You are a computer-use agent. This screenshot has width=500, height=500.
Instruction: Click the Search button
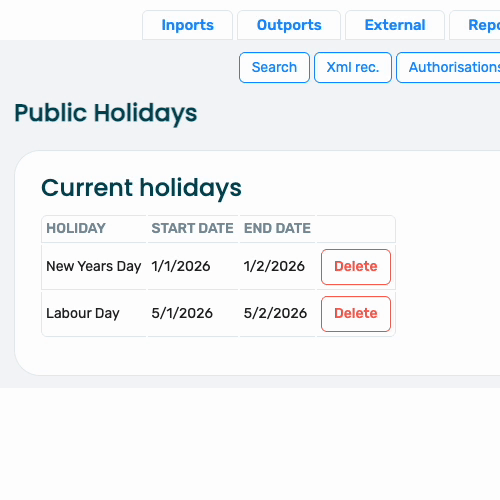point(274,67)
